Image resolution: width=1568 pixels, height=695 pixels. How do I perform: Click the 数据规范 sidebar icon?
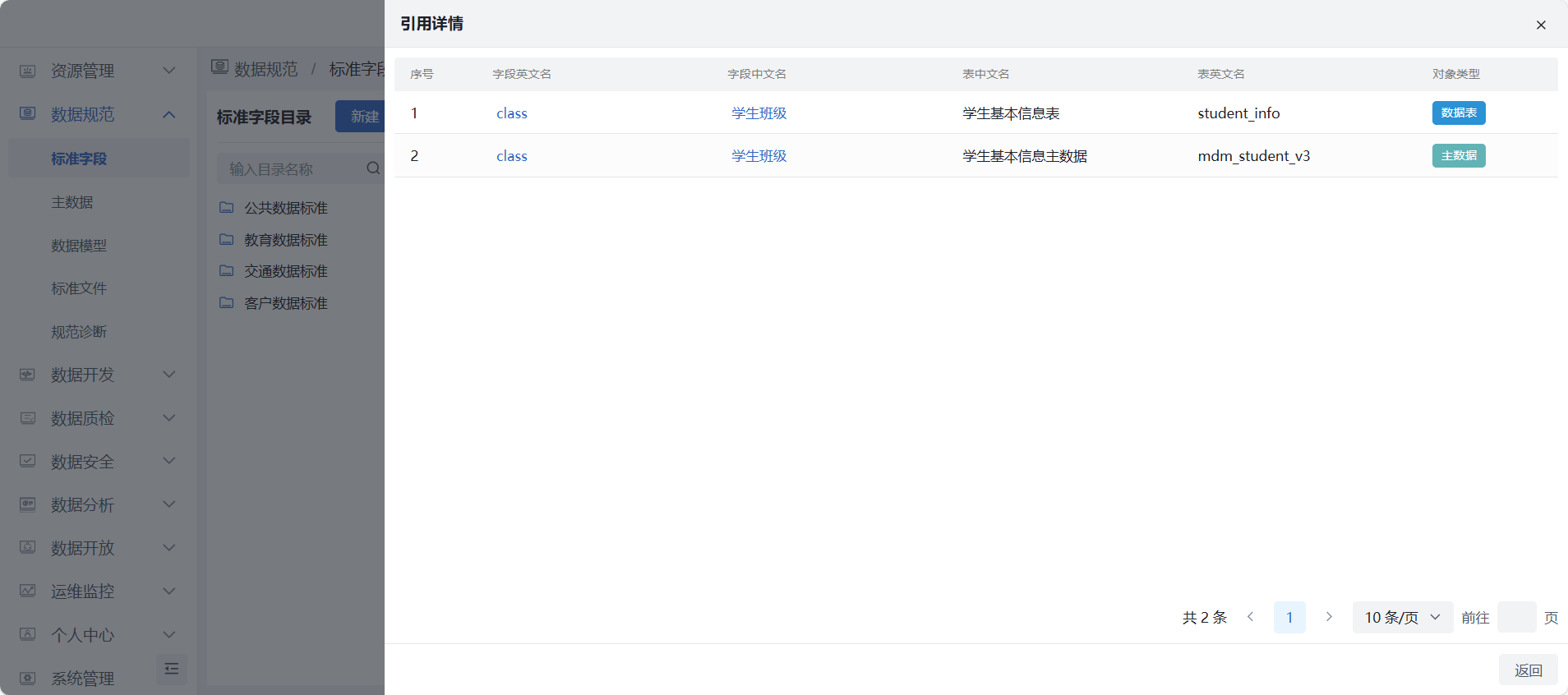point(28,114)
